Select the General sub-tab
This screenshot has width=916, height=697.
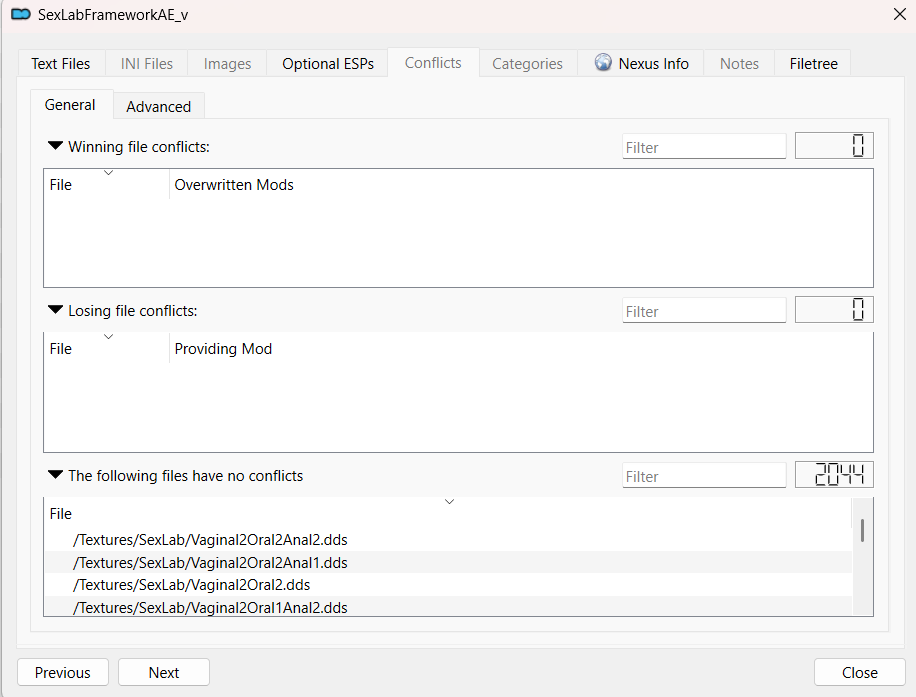click(70, 105)
